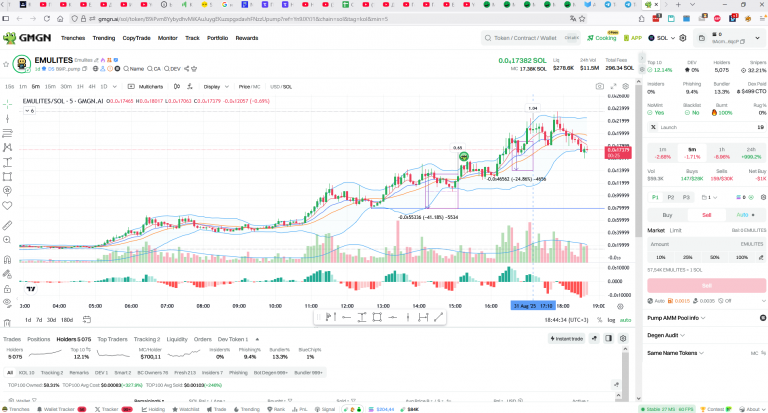Screen dimensions: 768x413
Task: Delete drawings using trash icon
Action: pyautogui.click(x=7, y=323)
